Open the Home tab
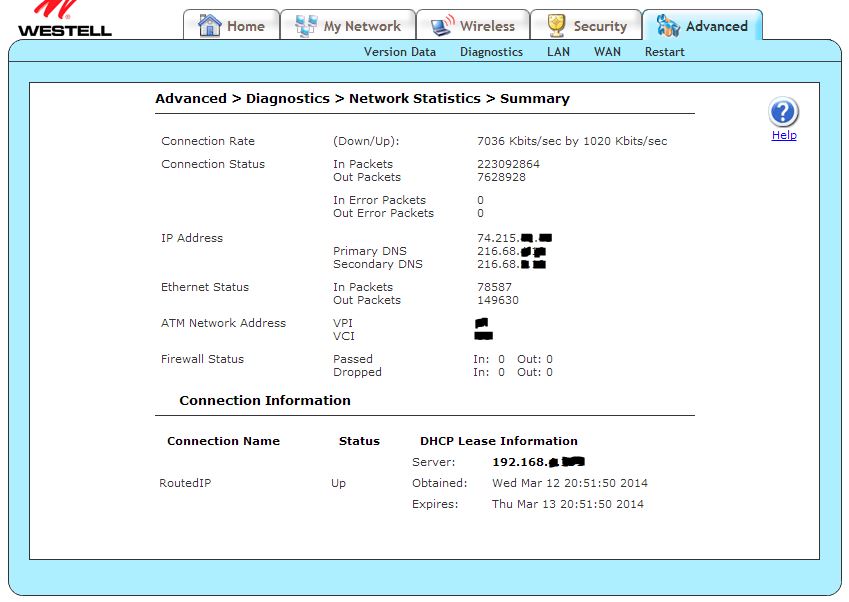 click(x=231, y=25)
